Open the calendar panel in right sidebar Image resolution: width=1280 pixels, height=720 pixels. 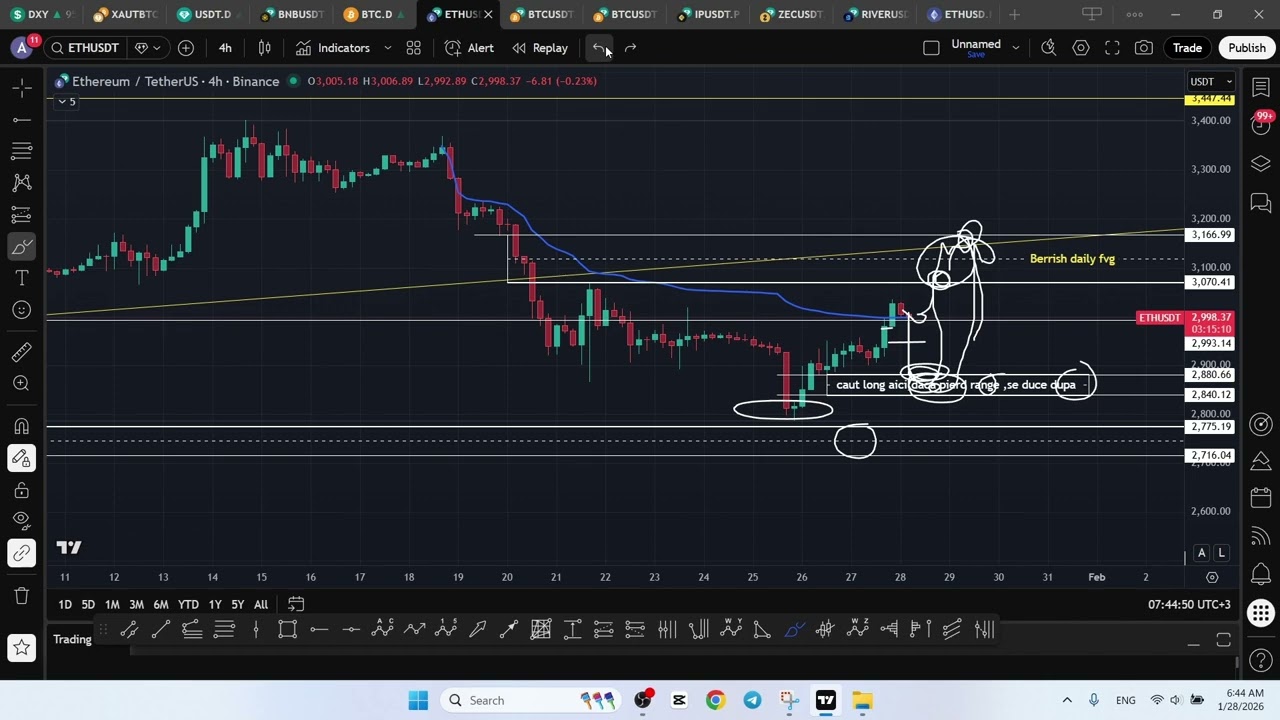pyautogui.click(x=1261, y=498)
